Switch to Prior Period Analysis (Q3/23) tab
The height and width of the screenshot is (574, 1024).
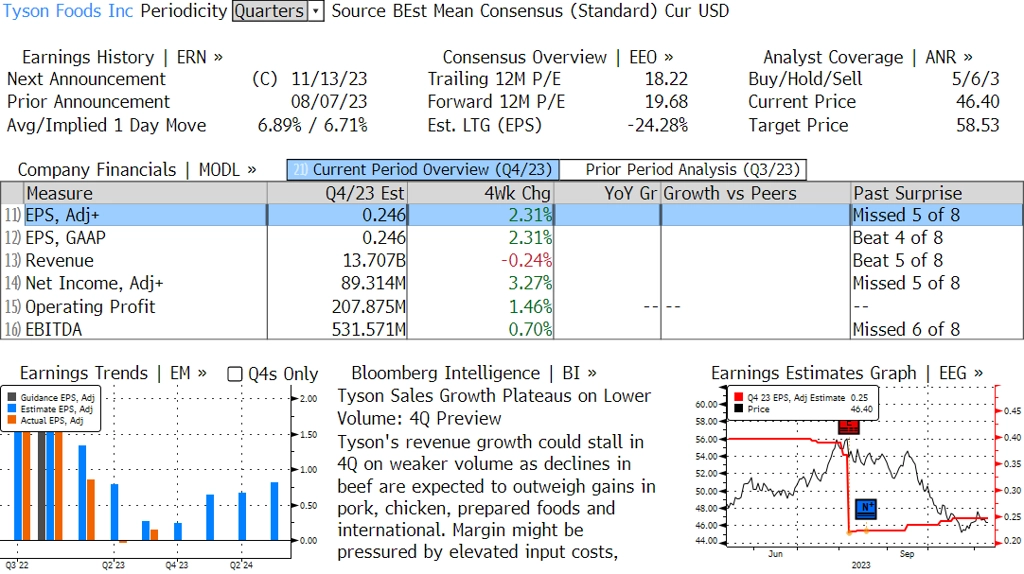point(683,170)
